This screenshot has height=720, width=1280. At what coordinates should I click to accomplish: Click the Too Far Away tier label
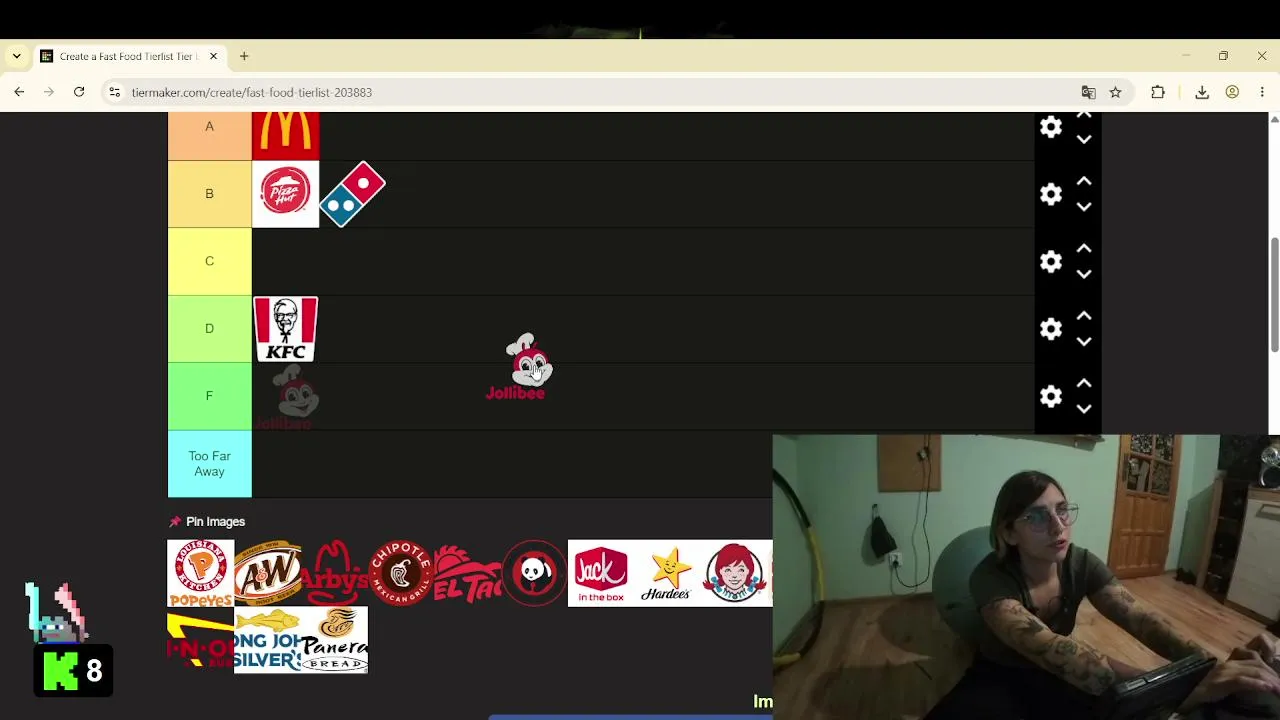pos(210,464)
